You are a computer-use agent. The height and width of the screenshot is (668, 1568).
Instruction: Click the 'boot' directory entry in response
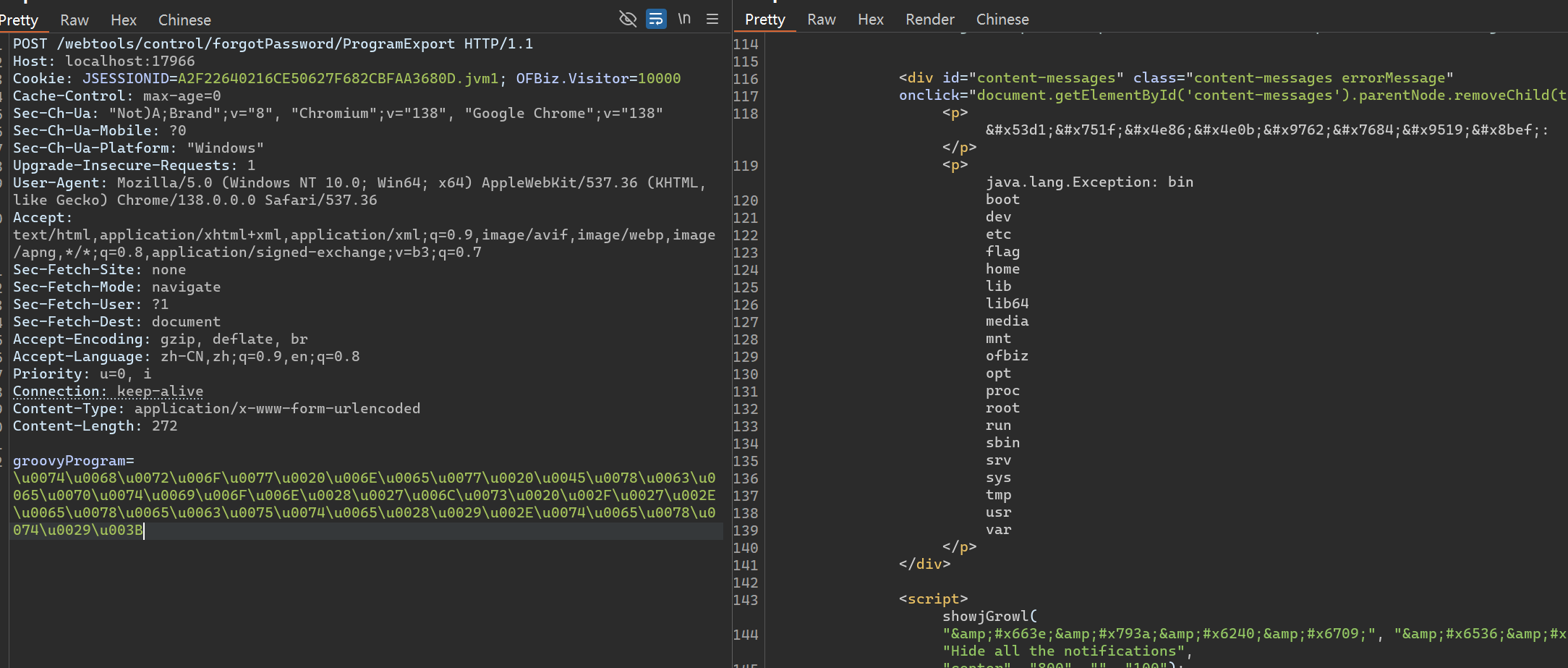coord(1002,200)
